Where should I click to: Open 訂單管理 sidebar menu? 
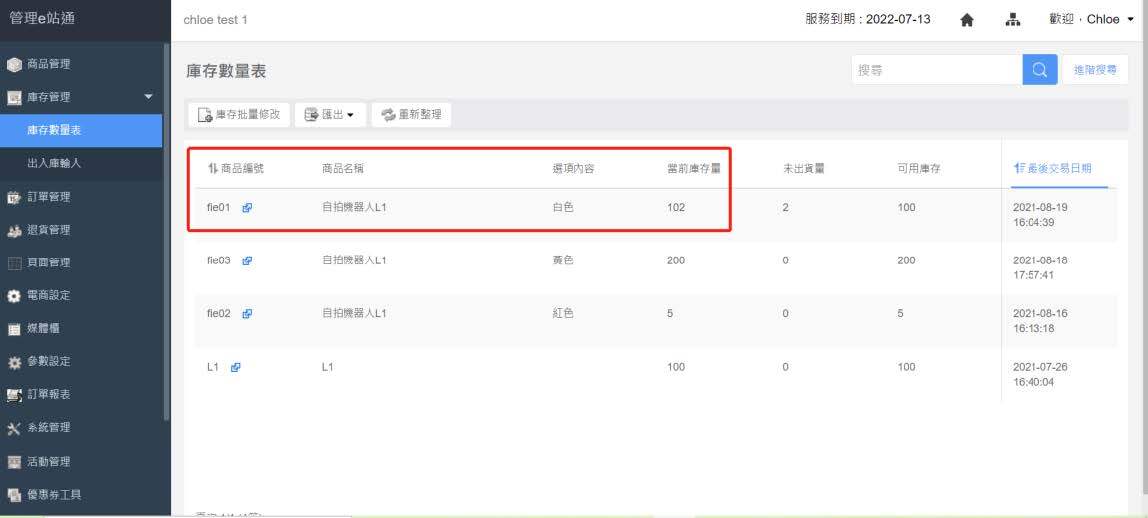(x=48, y=197)
